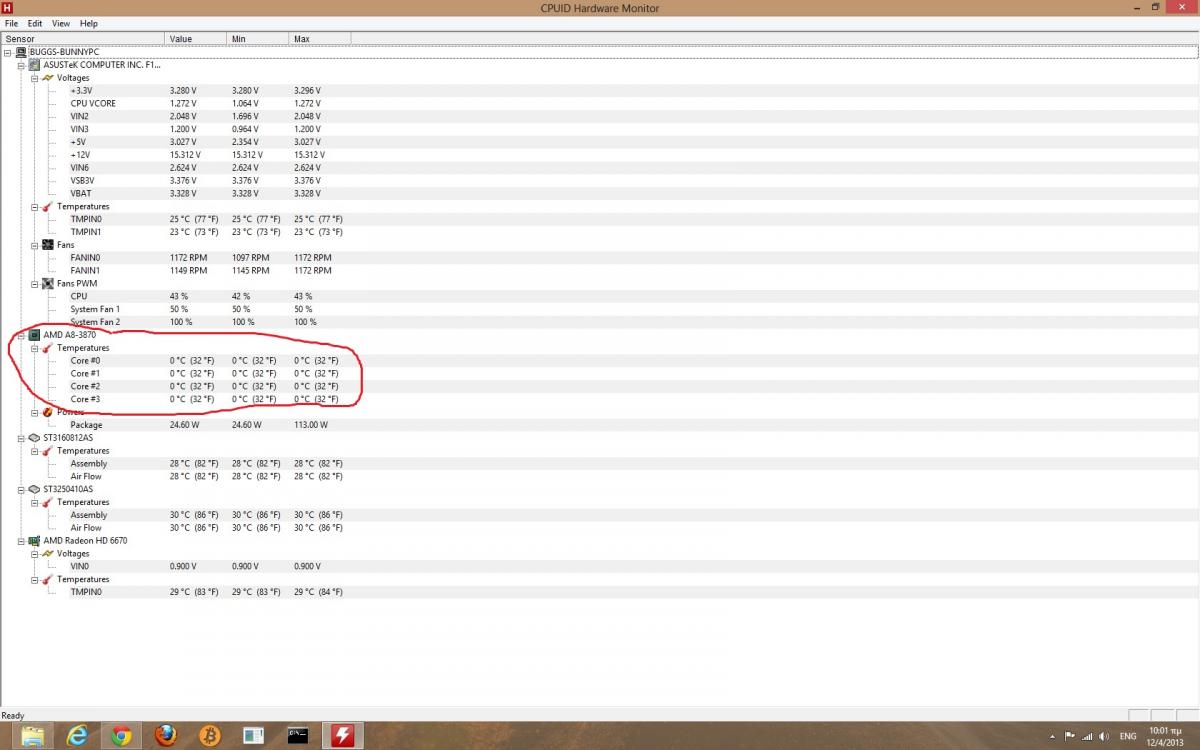Click the 1097 RPM min value
Viewport: 1200px width, 750px height.
tap(250, 258)
